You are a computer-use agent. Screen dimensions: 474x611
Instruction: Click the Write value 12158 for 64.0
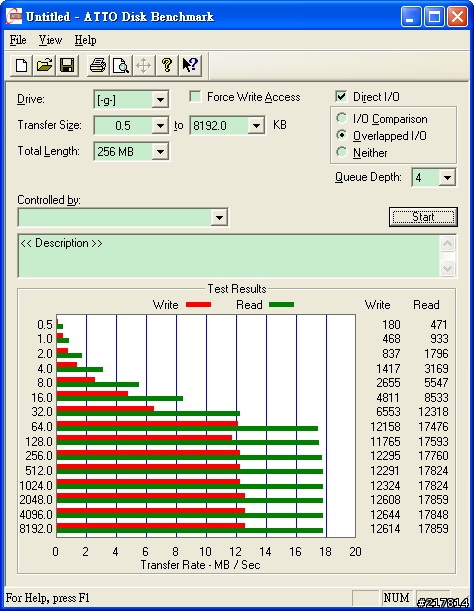(385, 427)
